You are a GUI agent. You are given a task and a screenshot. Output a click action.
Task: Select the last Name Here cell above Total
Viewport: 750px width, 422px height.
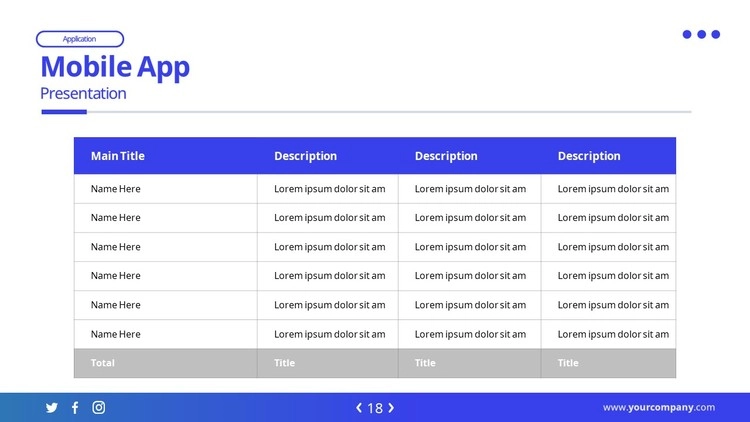coord(116,334)
